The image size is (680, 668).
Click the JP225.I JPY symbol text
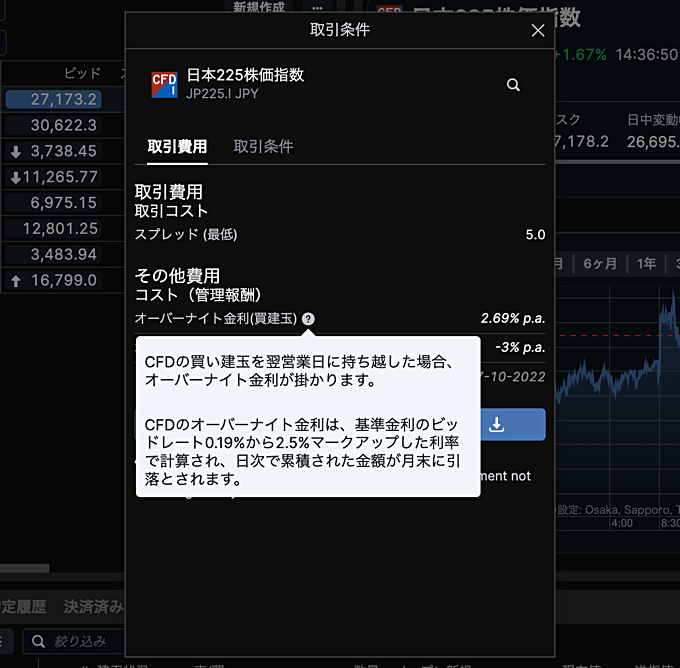[222, 94]
